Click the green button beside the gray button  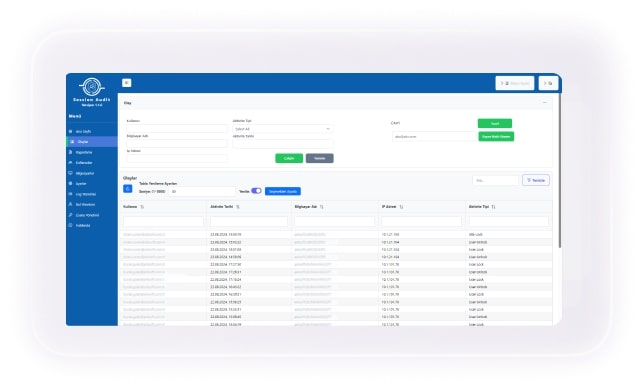click(x=289, y=158)
